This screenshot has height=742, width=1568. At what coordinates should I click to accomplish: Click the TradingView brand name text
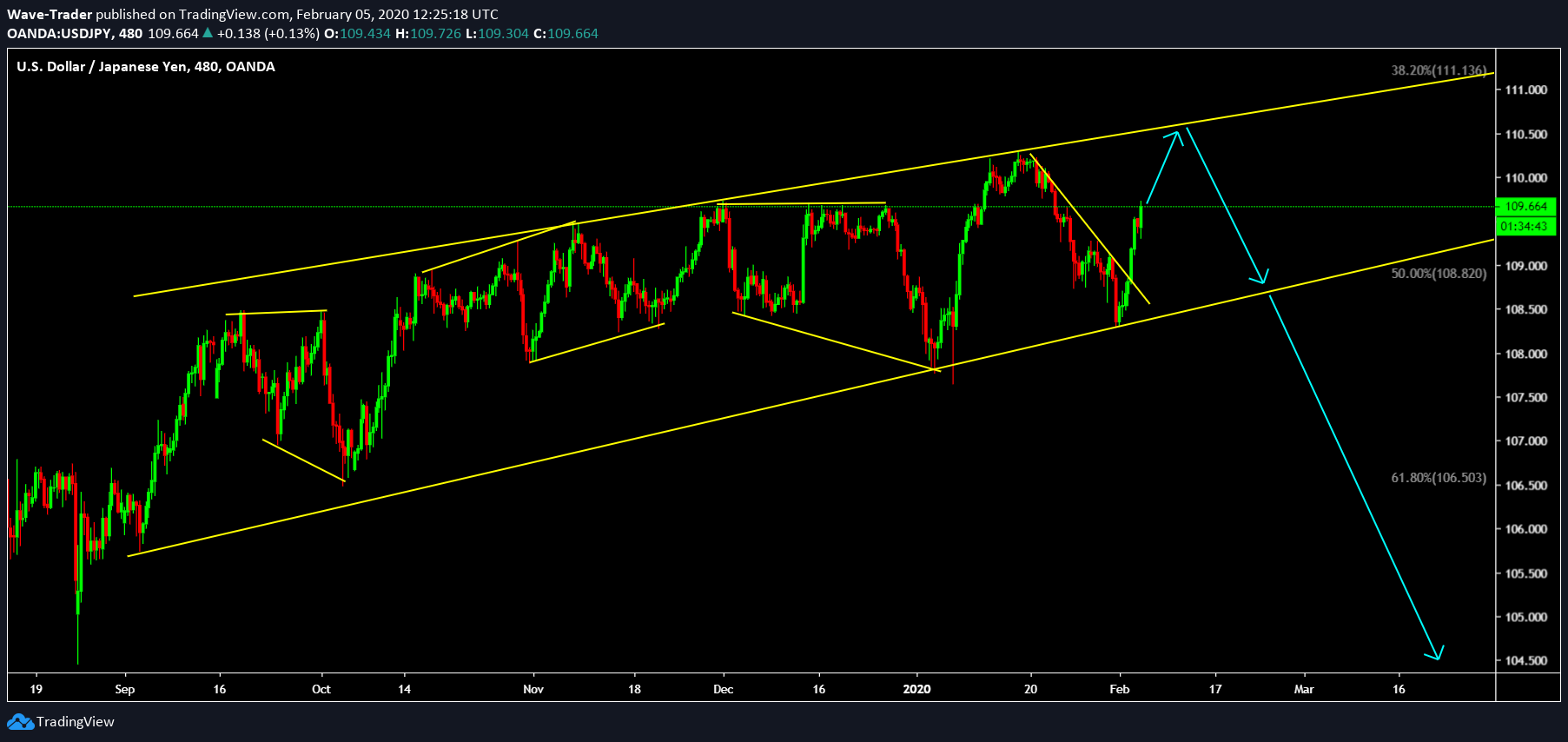(x=76, y=722)
